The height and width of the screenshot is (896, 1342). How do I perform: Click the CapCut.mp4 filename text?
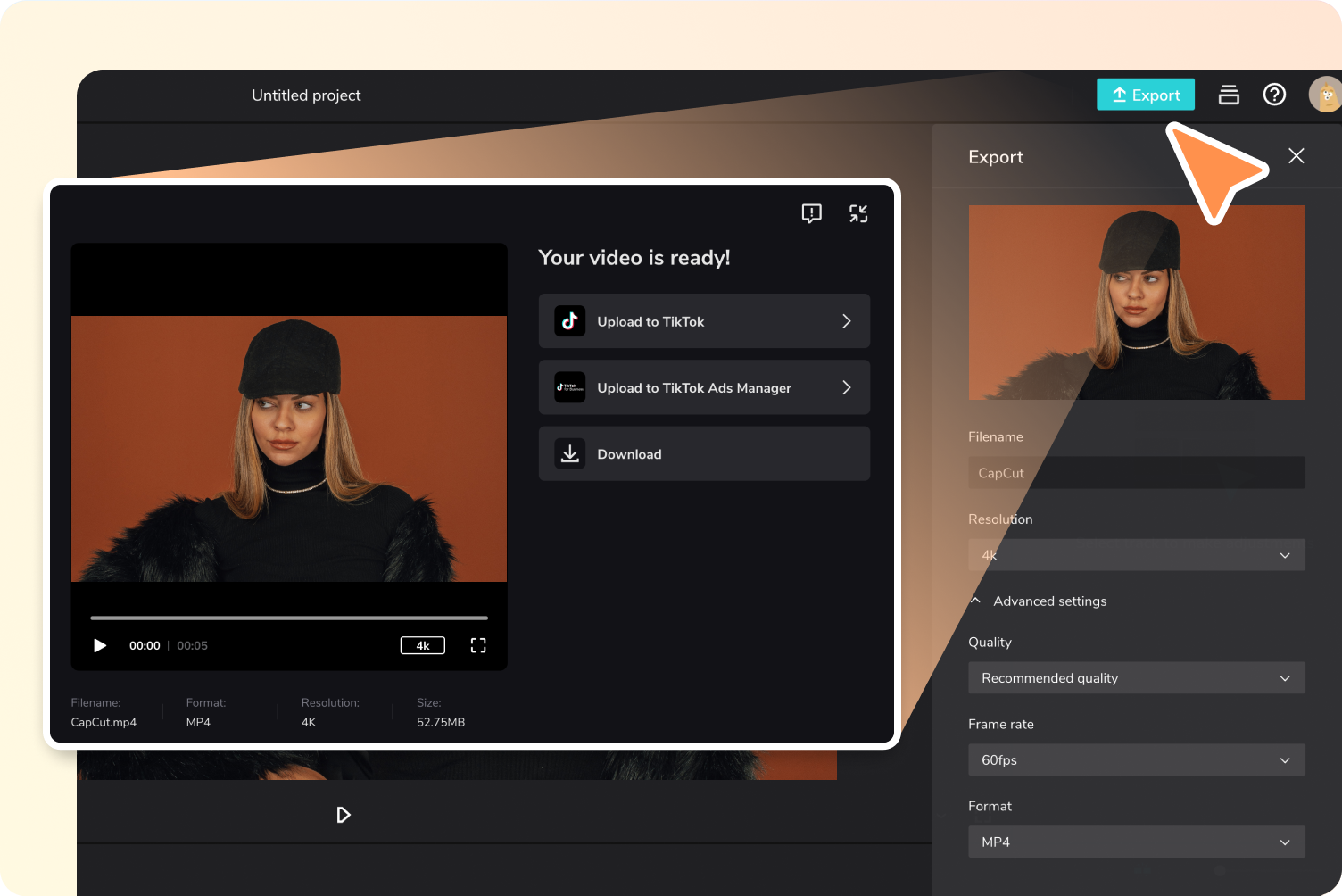104,722
